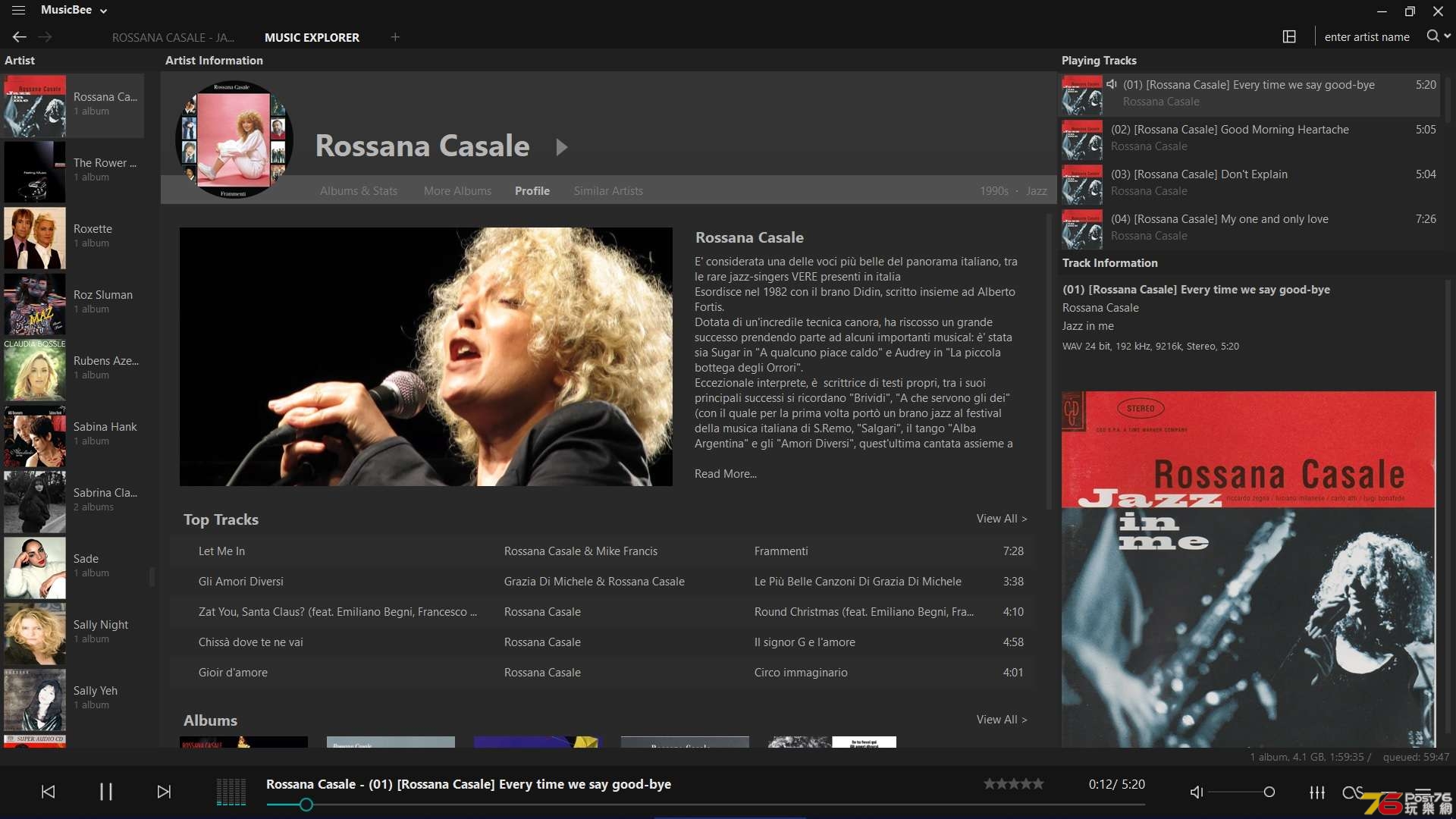Click queued: 59:47 status text
Viewport: 1456px width, 819px height.
pyautogui.click(x=1416, y=757)
